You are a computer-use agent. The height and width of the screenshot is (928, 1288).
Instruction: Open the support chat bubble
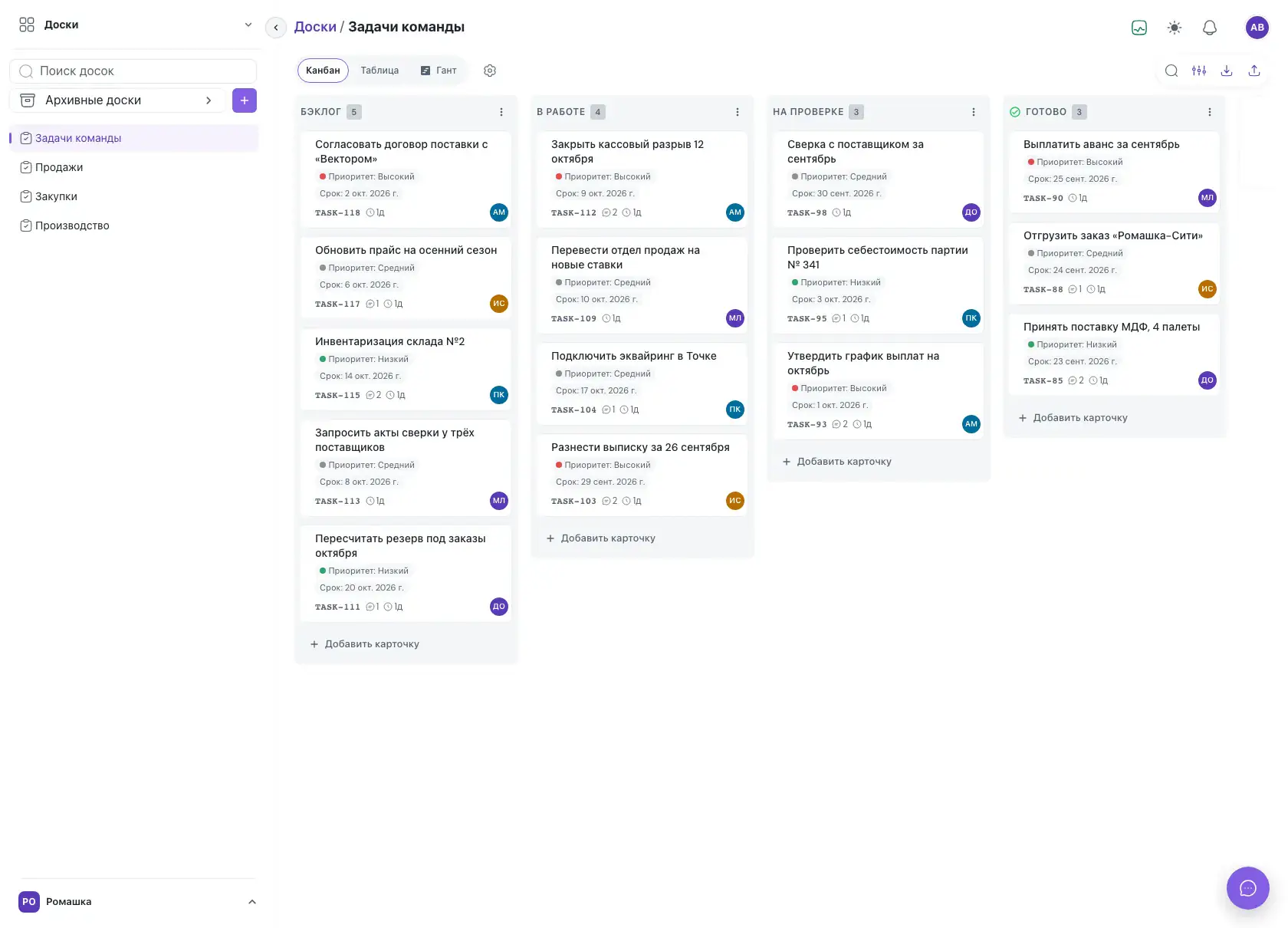tap(1248, 888)
